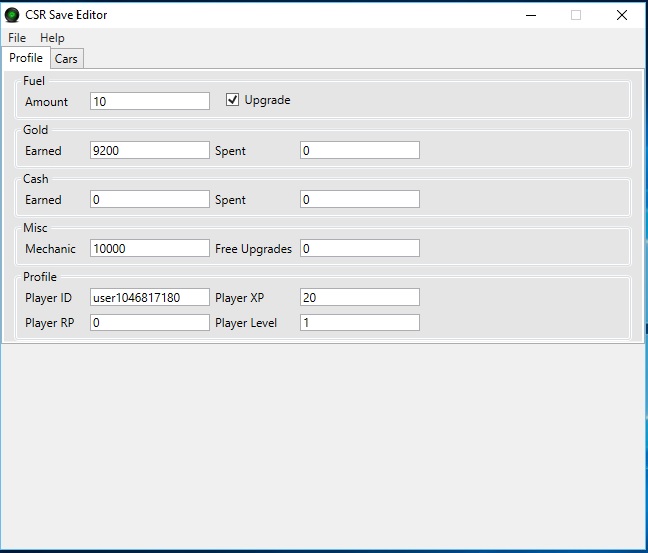Click the Player XP input box

click(x=359, y=297)
